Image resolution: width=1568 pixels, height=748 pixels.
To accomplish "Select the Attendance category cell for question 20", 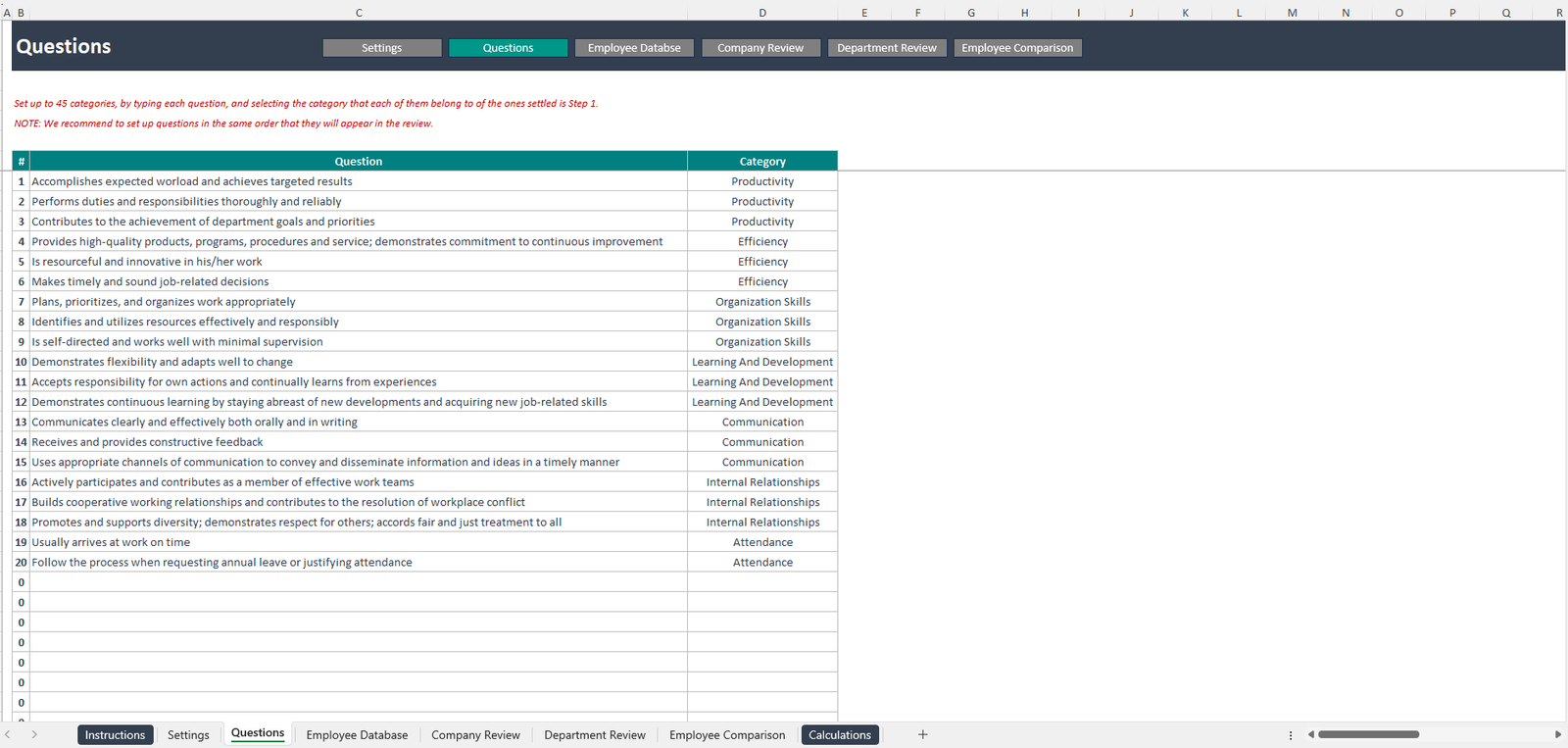I will click(762, 563).
